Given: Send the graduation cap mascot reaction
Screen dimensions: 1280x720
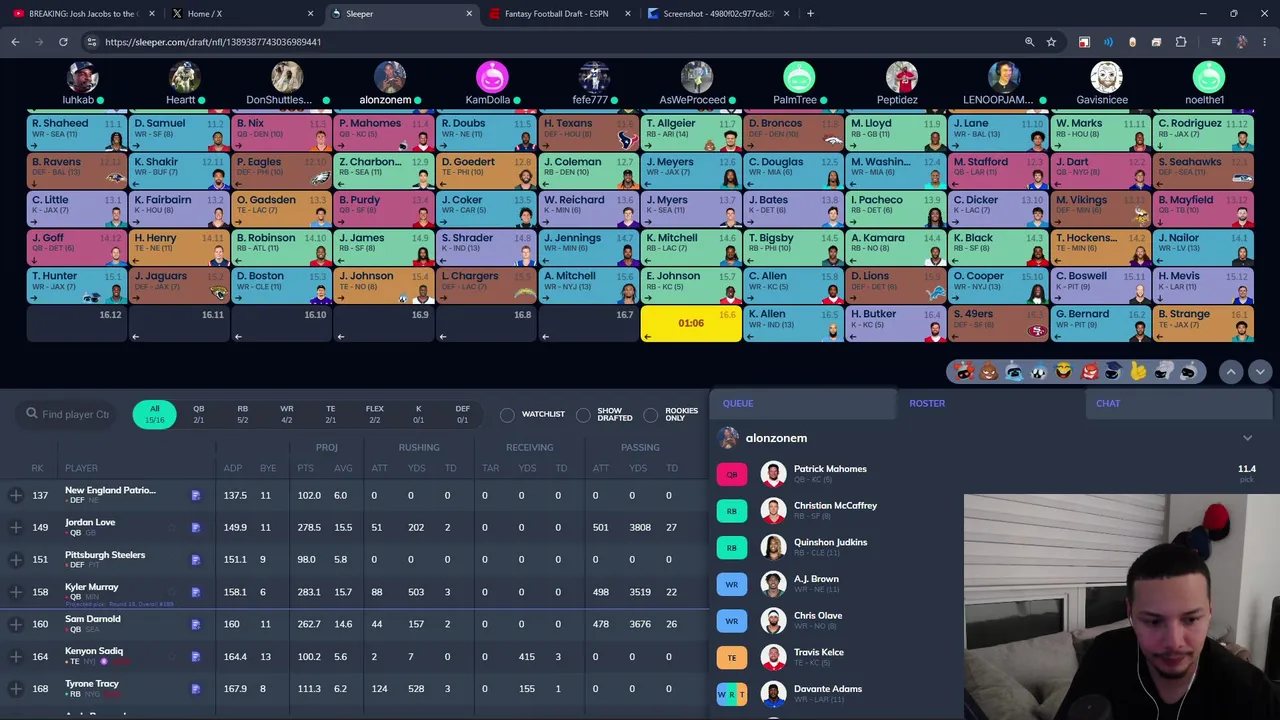Looking at the screenshot, I should 1113,372.
